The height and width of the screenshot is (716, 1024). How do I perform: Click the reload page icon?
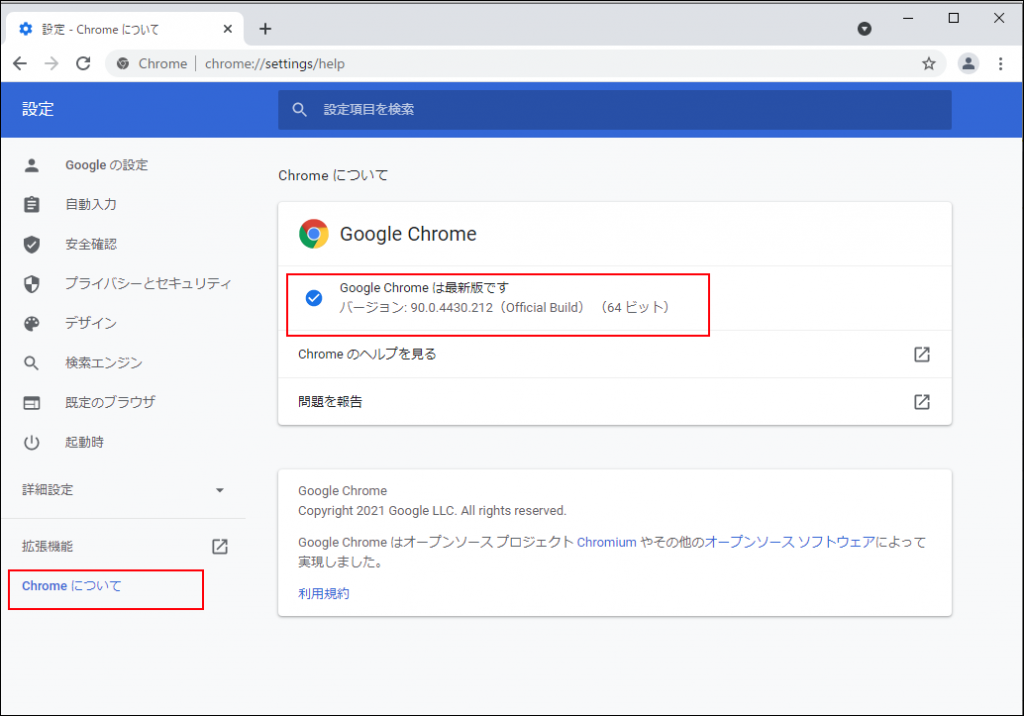[84, 64]
